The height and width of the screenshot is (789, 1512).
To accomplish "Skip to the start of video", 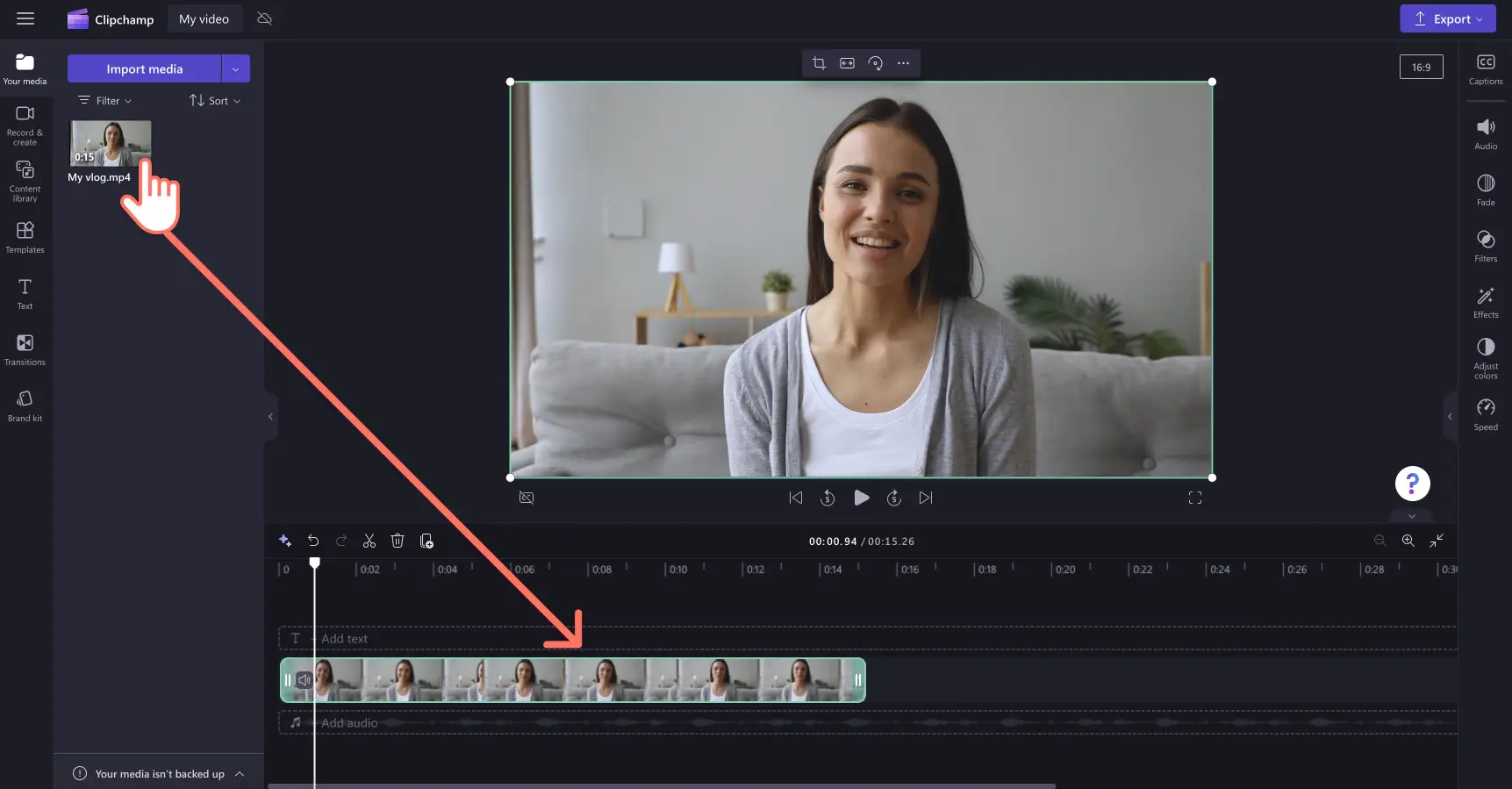I will click(796, 498).
